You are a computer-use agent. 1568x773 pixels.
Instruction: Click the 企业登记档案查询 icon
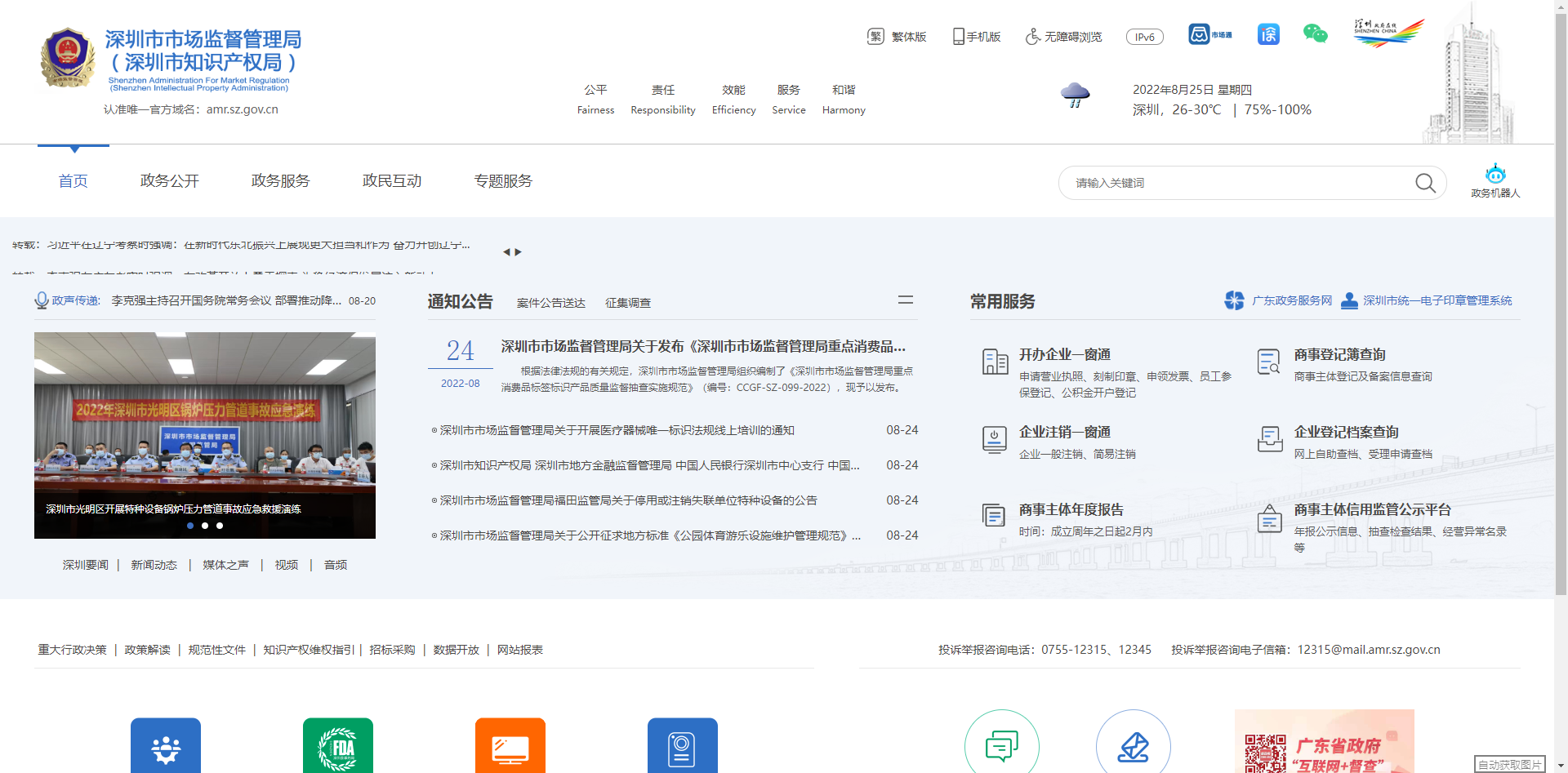tap(1270, 438)
